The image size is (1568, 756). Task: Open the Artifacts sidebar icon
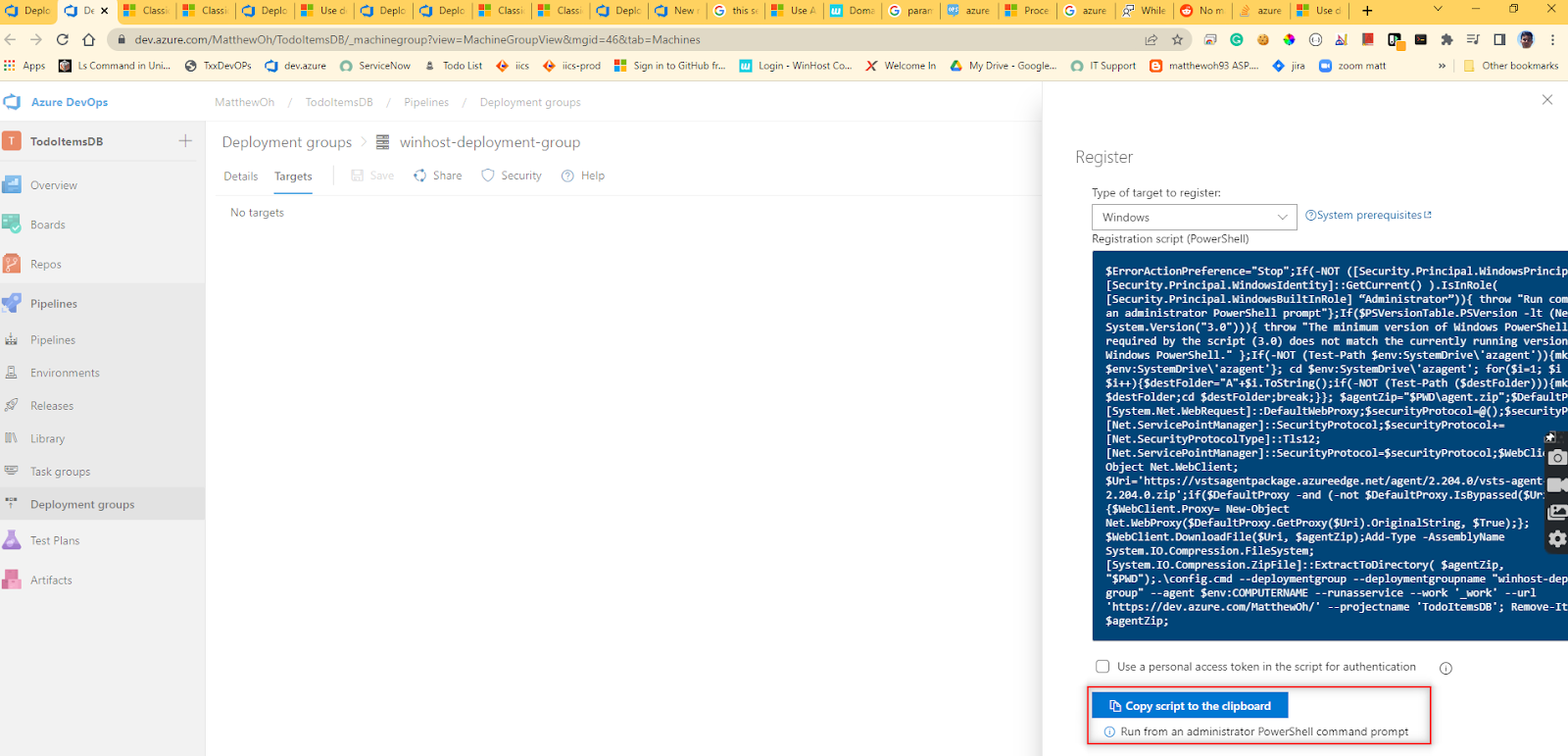click(x=12, y=580)
